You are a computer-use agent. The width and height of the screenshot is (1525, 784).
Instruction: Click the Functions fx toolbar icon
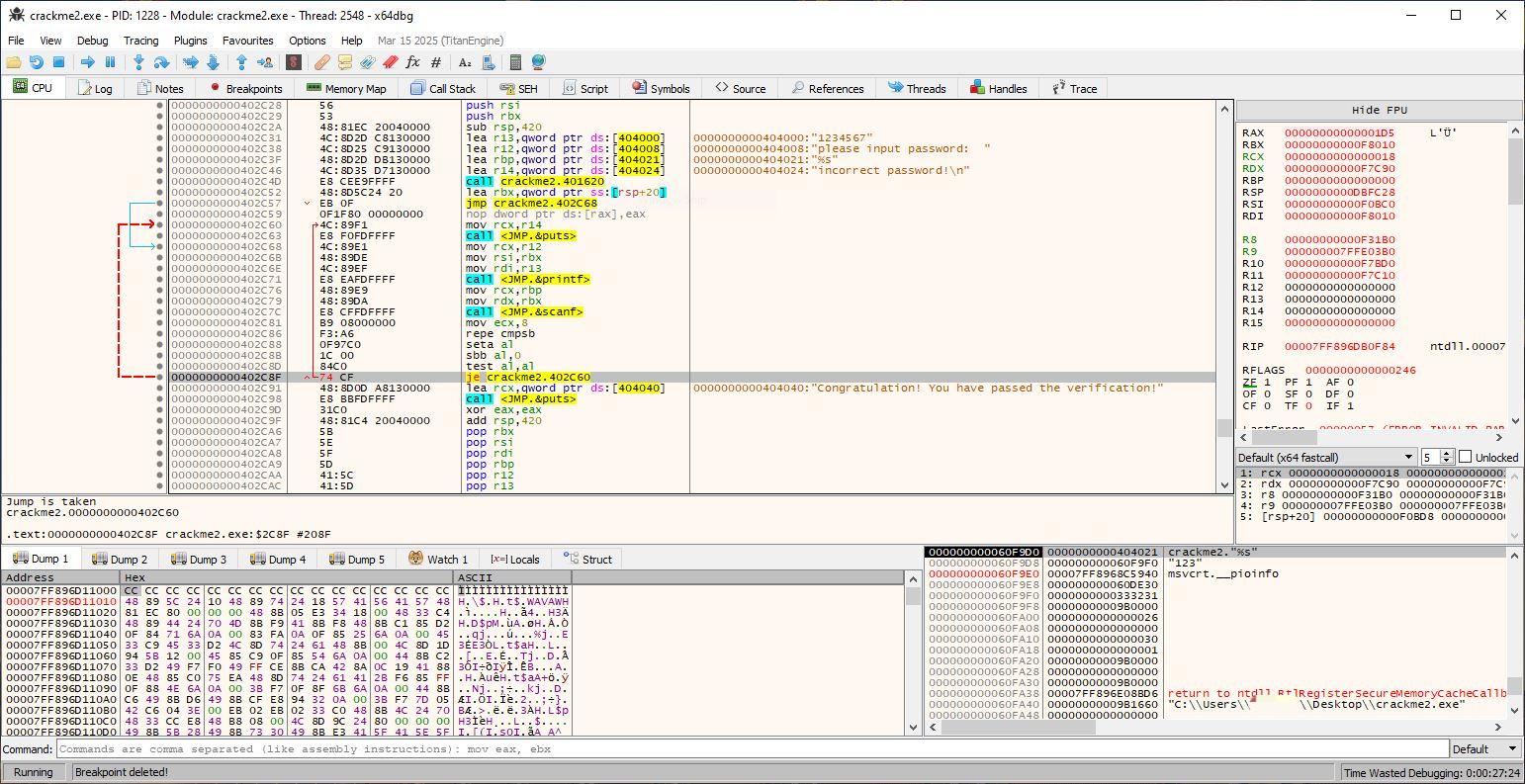click(x=412, y=62)
